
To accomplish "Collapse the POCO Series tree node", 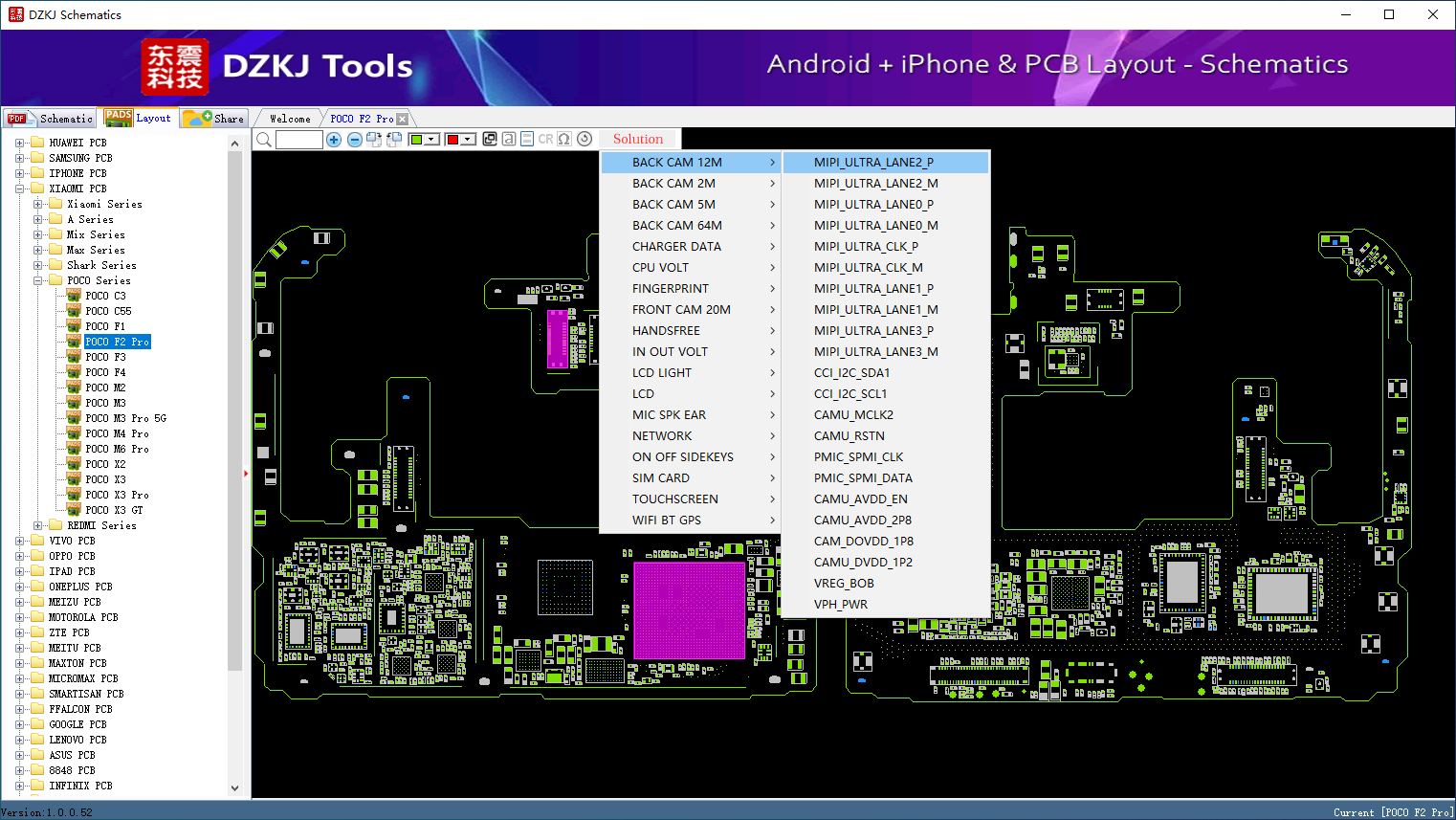I will 38,280.
